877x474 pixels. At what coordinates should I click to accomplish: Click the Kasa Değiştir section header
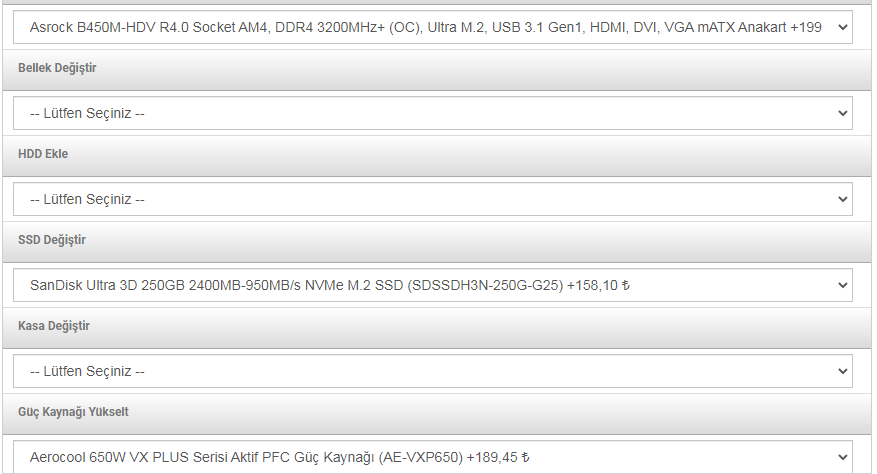pos(54,326)
